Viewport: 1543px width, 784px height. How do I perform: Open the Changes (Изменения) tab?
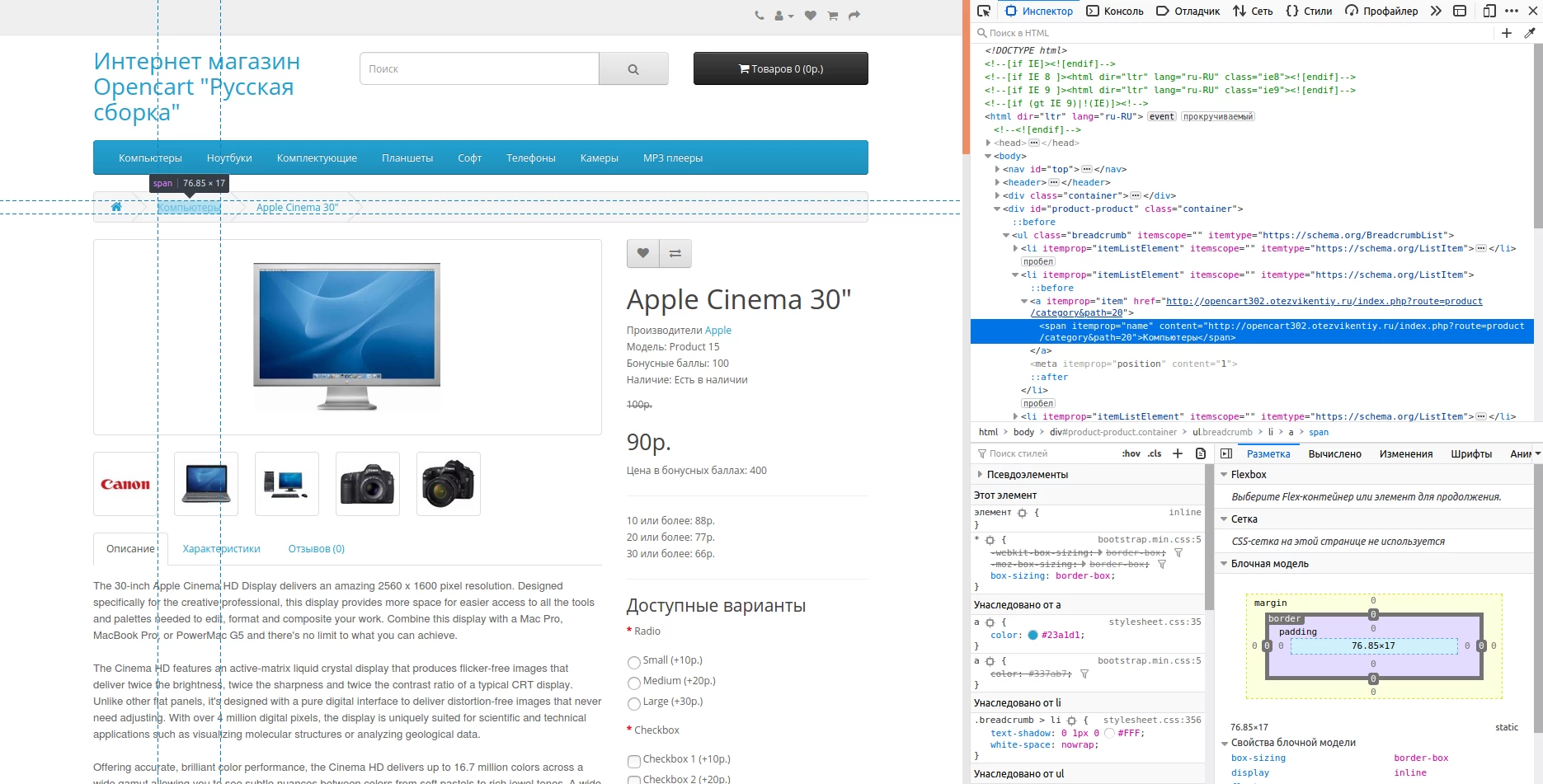[x=1406, y=454]
